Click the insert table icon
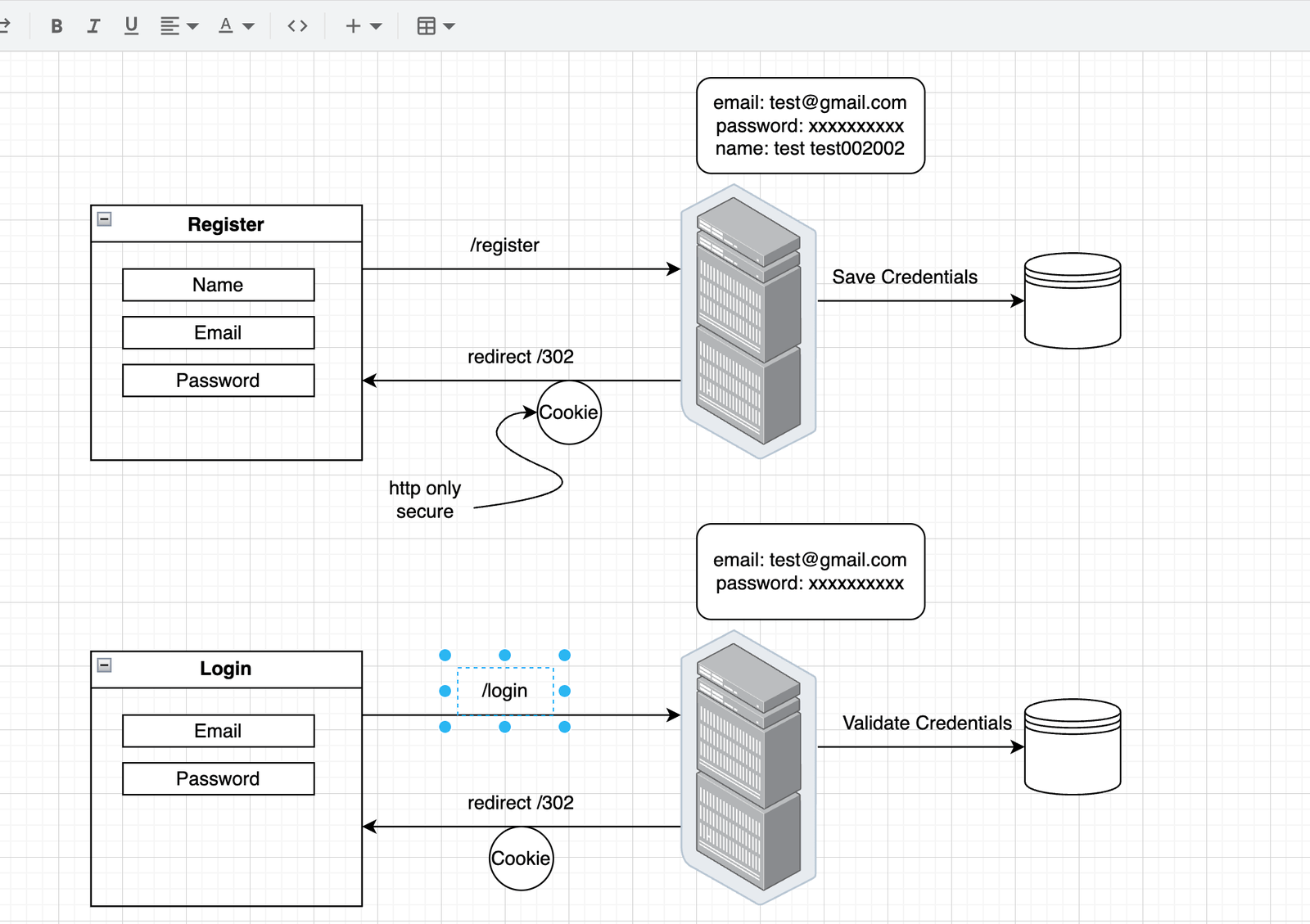1310x924 pixels. [x=427, y=25]
